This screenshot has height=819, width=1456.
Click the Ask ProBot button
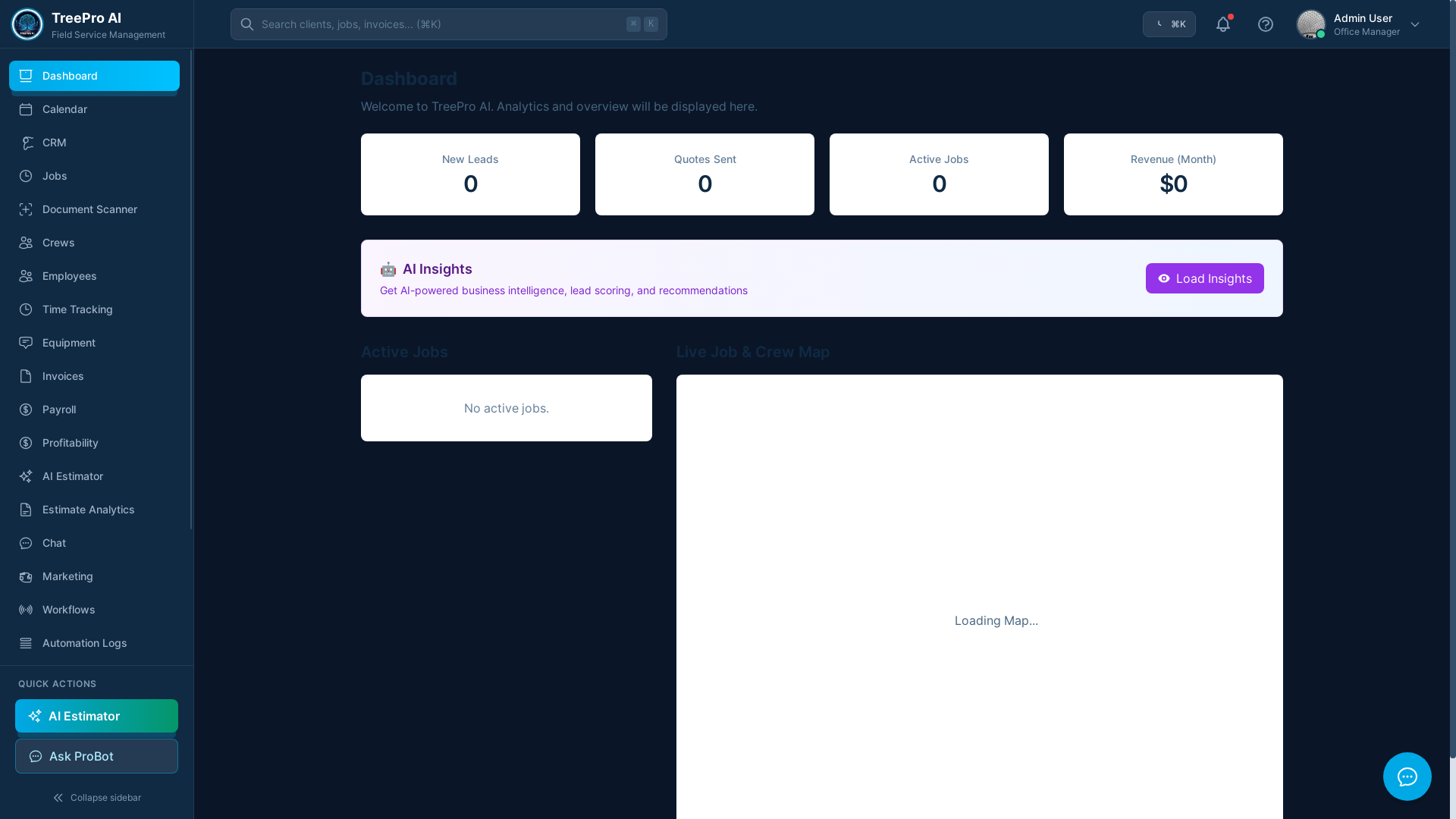click(x=96, y=756)
